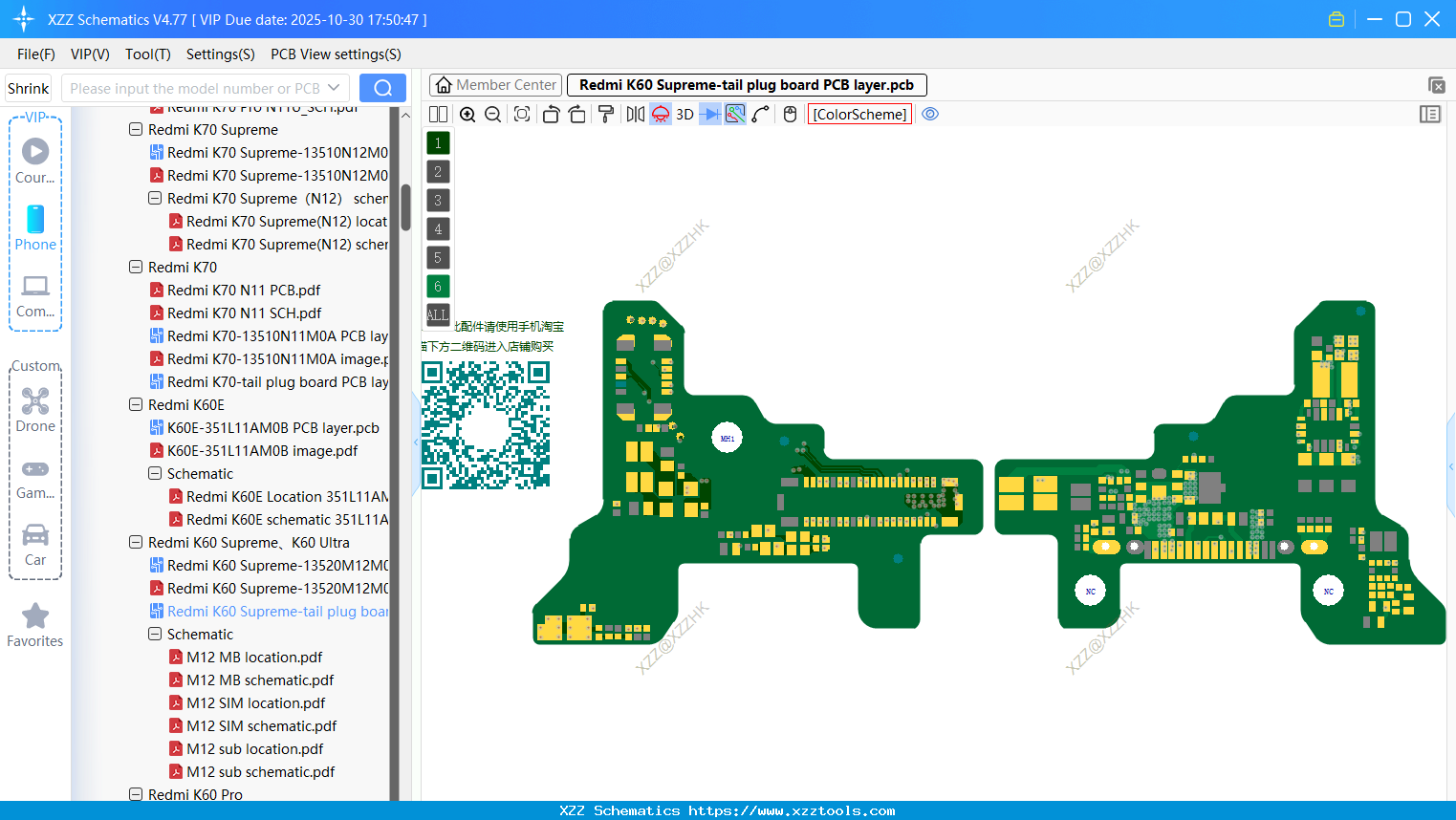Open the Drone category
The height and width of the screenshot is (820, 1456).
point(35,410)
